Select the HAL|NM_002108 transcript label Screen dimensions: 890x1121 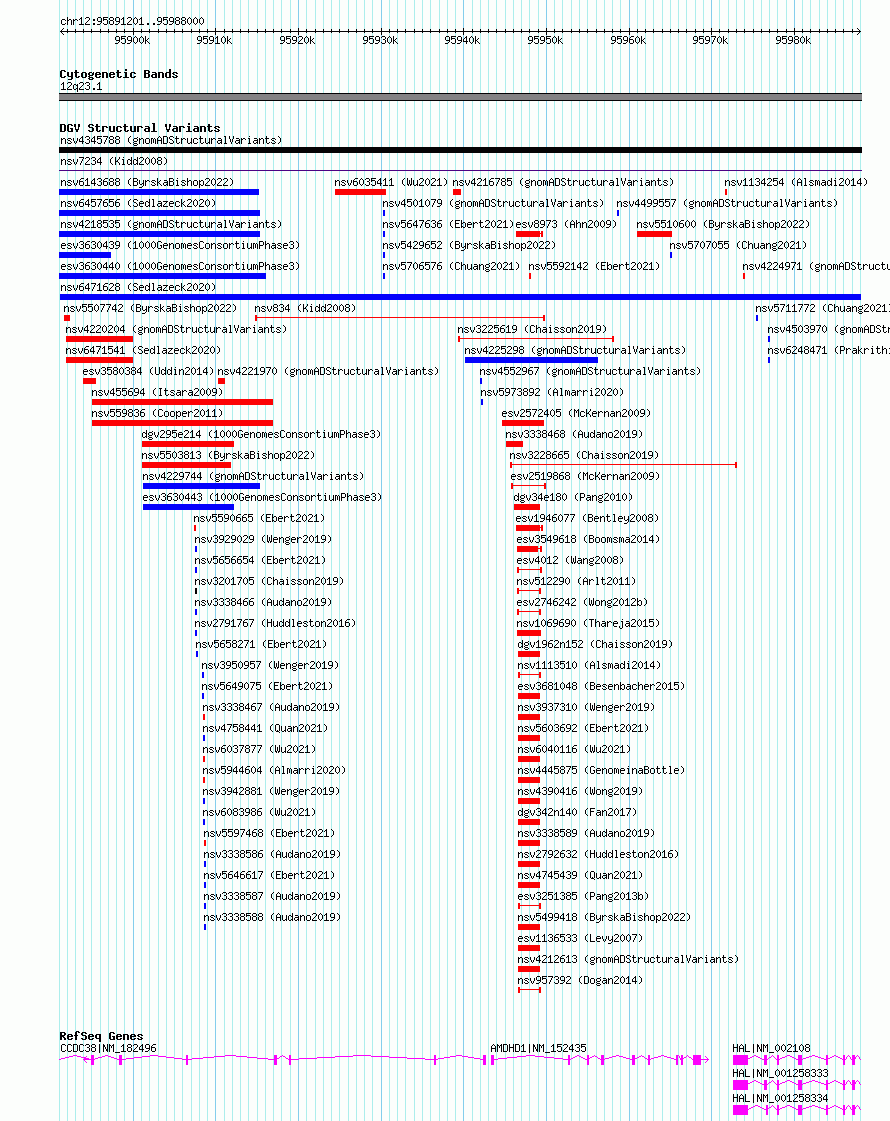771,1048
